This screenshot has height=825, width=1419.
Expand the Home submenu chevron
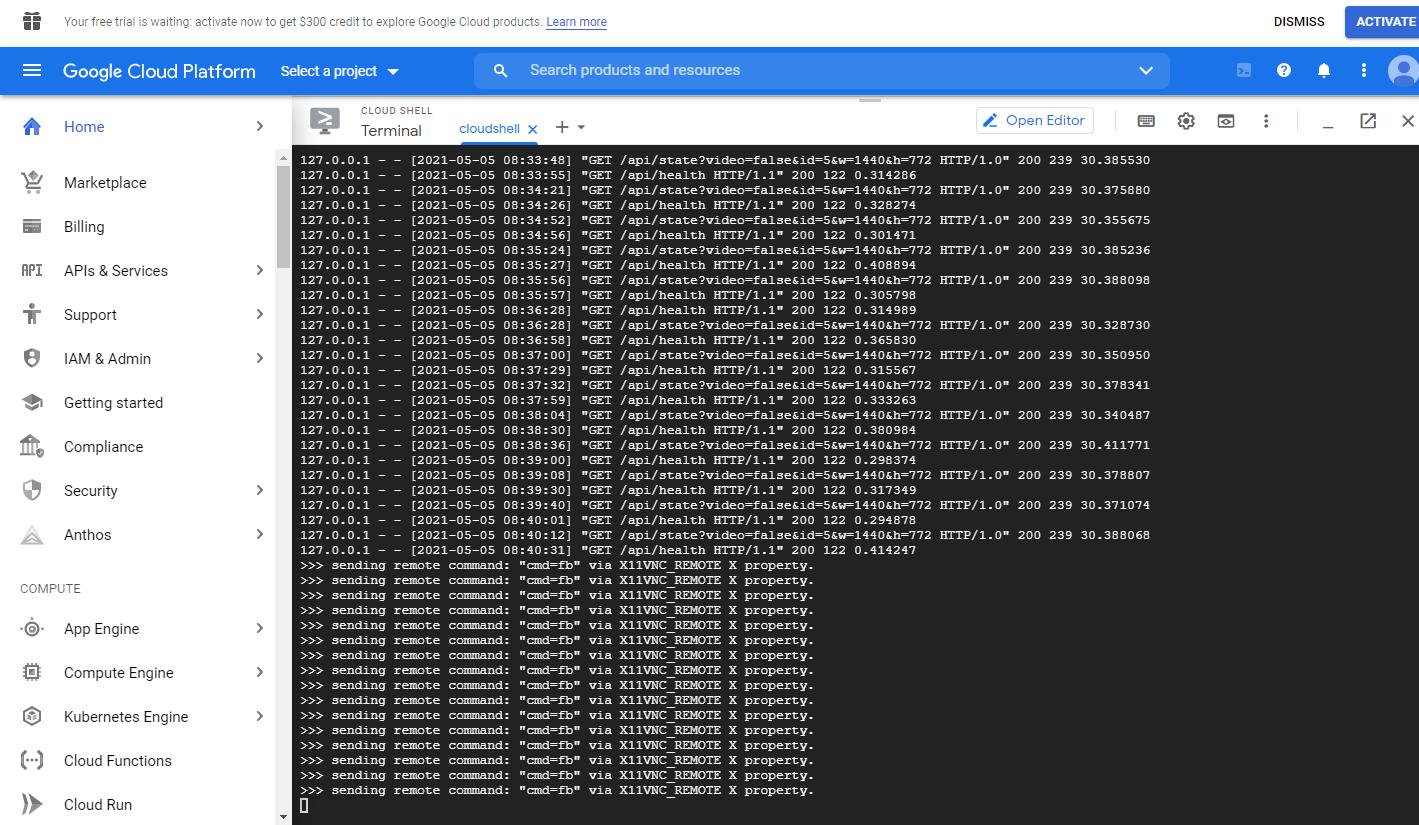point(260,127)
